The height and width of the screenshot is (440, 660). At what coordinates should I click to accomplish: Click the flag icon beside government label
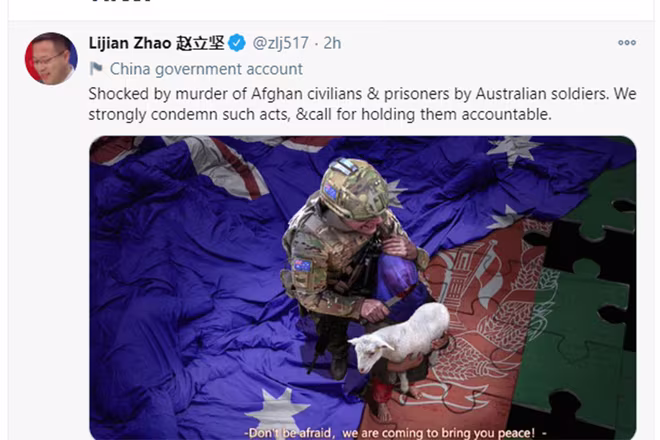click(96, 68)
